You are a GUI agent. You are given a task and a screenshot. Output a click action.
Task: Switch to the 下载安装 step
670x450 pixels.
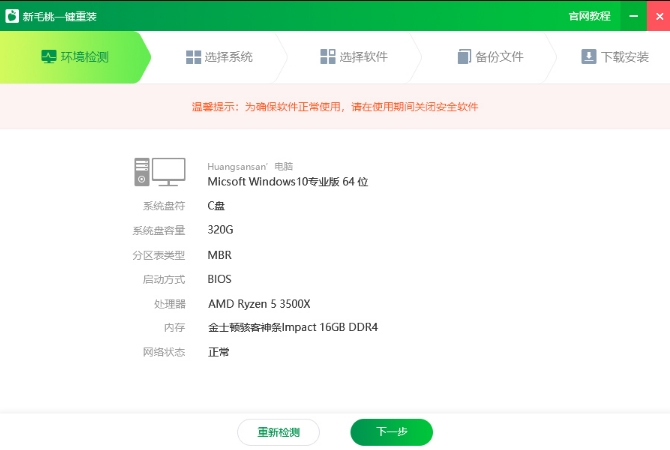[x=615, y=57]
